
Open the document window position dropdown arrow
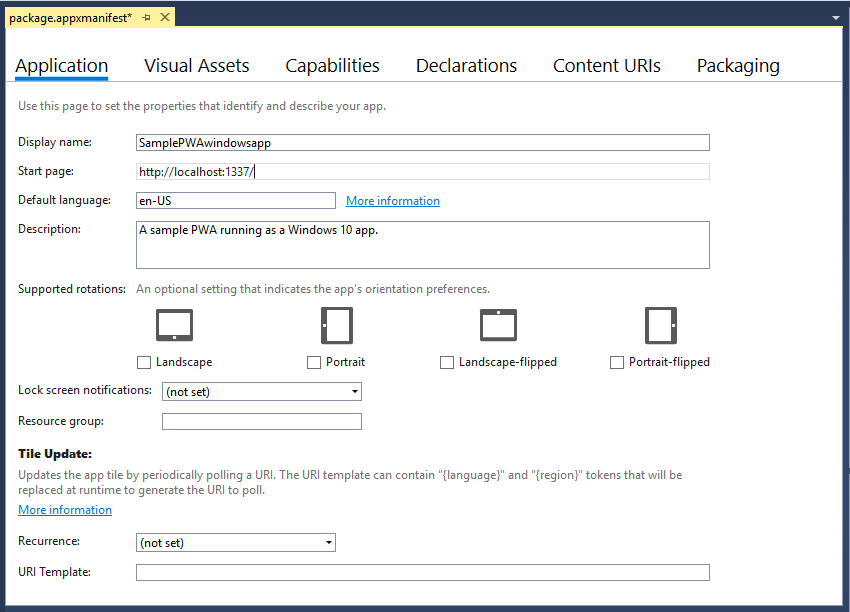836,17
